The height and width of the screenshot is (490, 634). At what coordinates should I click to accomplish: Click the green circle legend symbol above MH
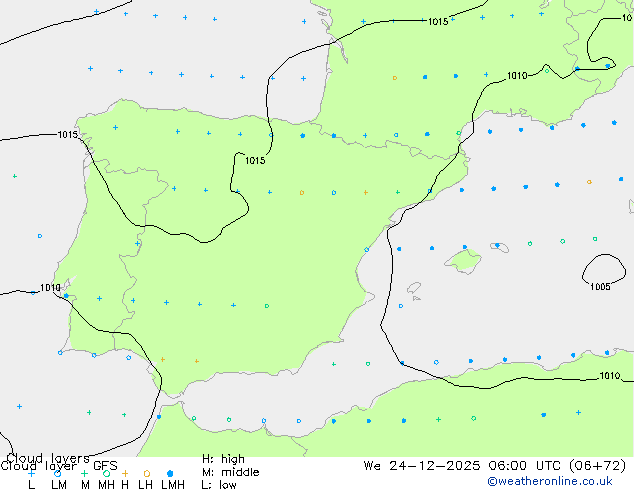click(x=106, y=473)
